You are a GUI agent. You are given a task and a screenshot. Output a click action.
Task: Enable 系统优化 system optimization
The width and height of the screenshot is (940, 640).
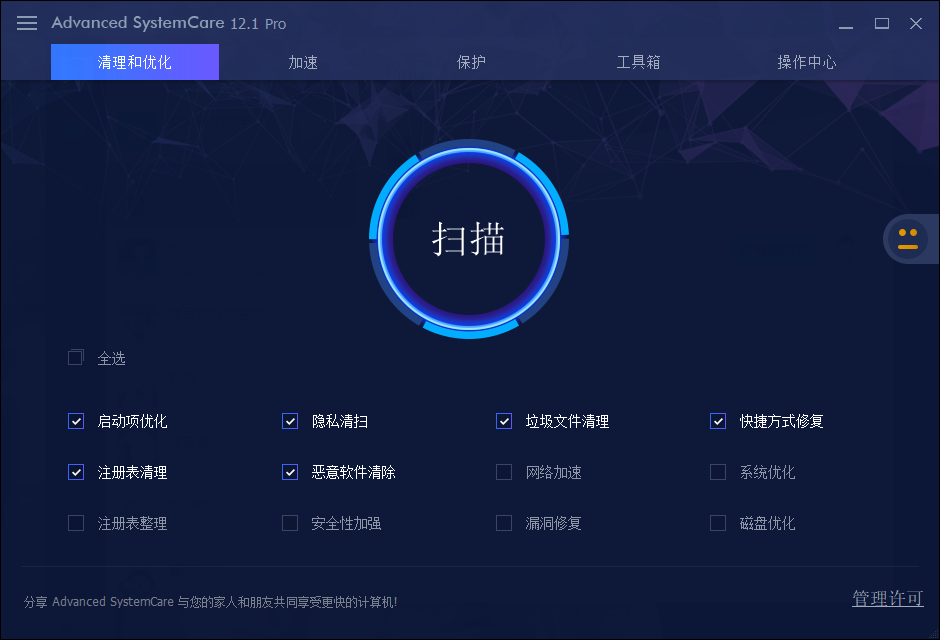point(717,472)
